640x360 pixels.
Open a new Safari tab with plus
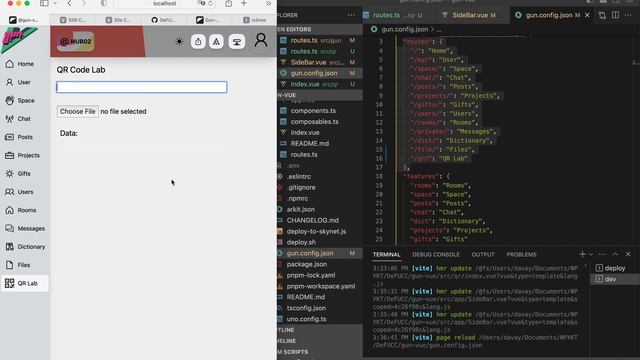tap(244, 3)
